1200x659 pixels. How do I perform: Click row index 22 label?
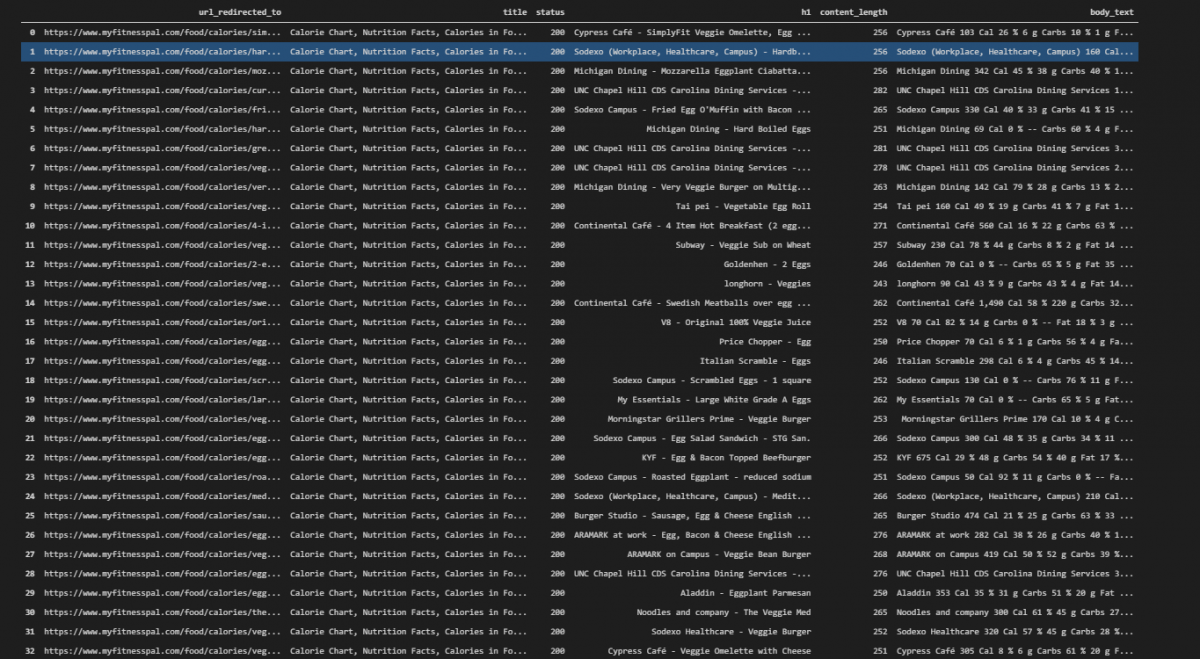30,457
